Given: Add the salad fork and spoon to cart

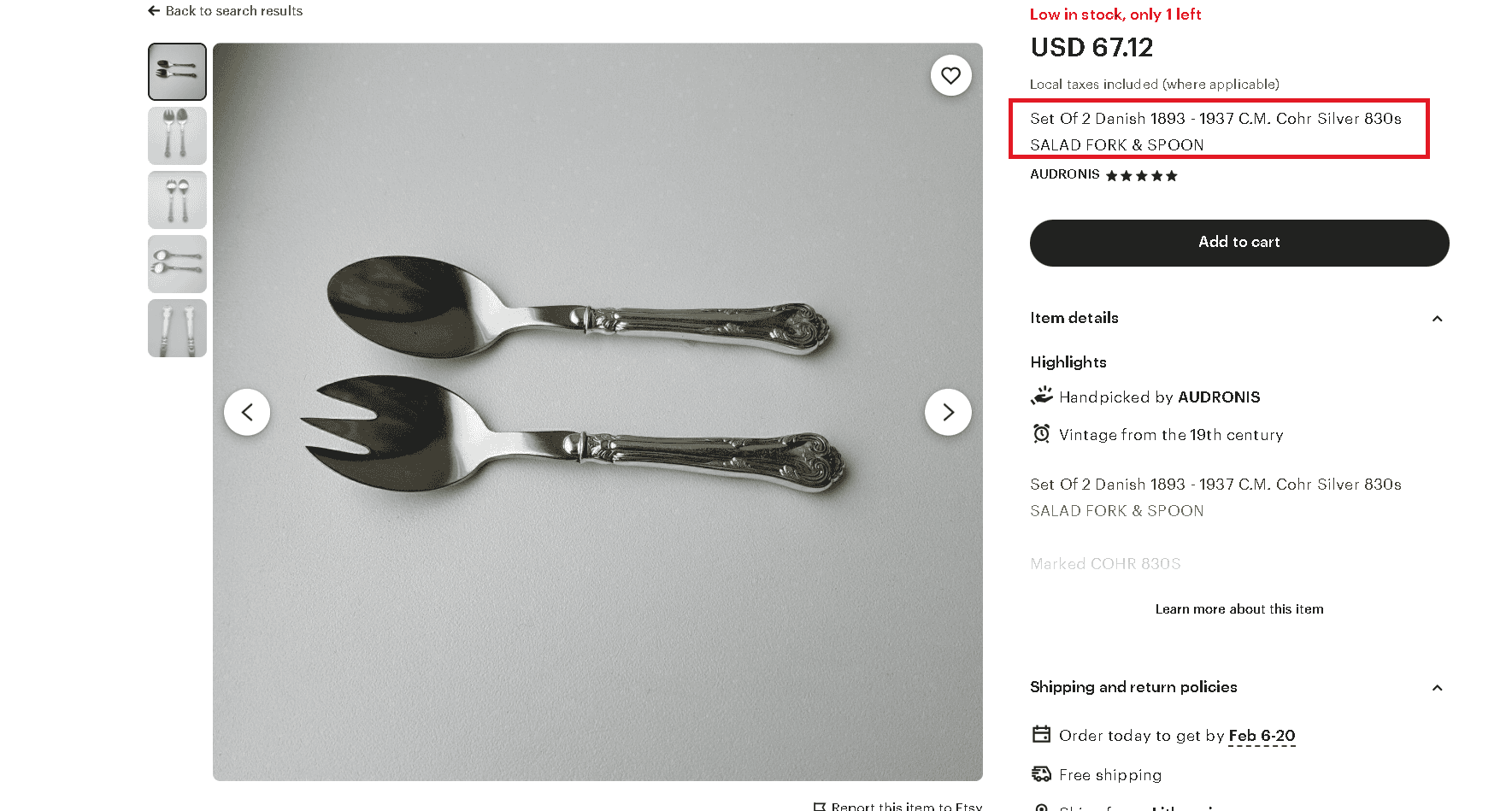Looking at the screenshot, I should coord(1238,242).
